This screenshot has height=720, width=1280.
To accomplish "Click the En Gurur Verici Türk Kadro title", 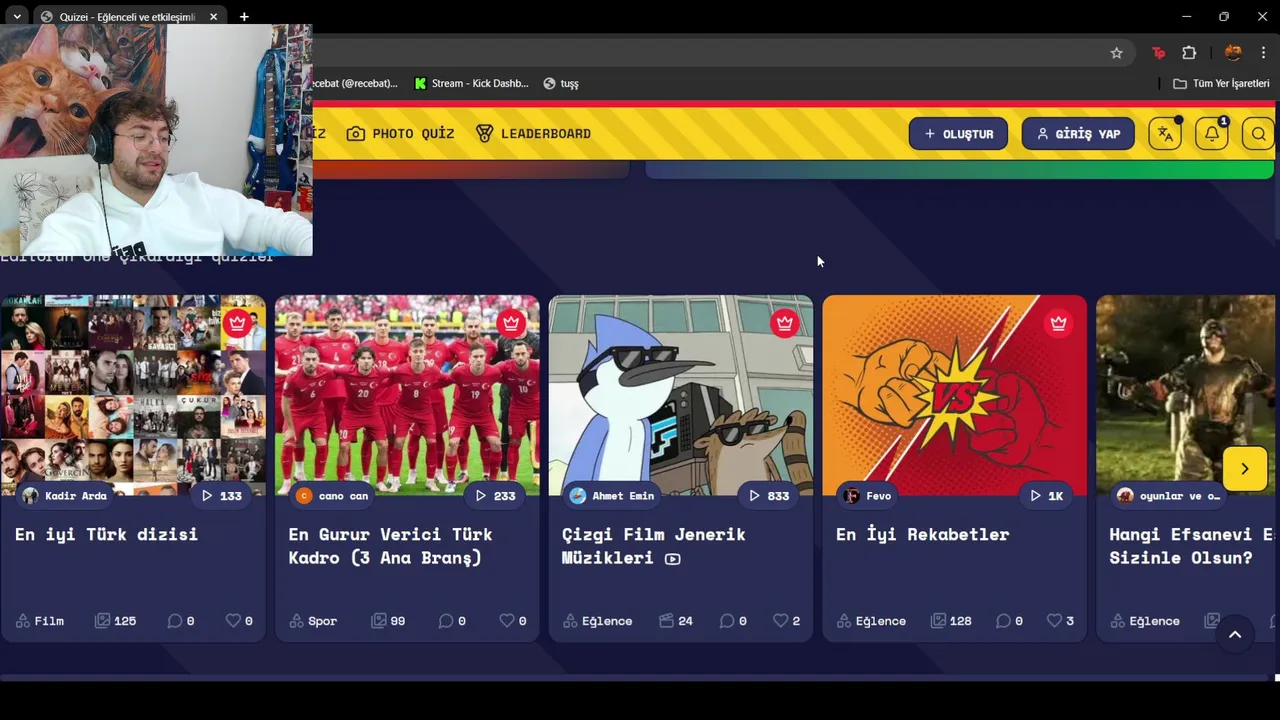I will click(390, 546).
